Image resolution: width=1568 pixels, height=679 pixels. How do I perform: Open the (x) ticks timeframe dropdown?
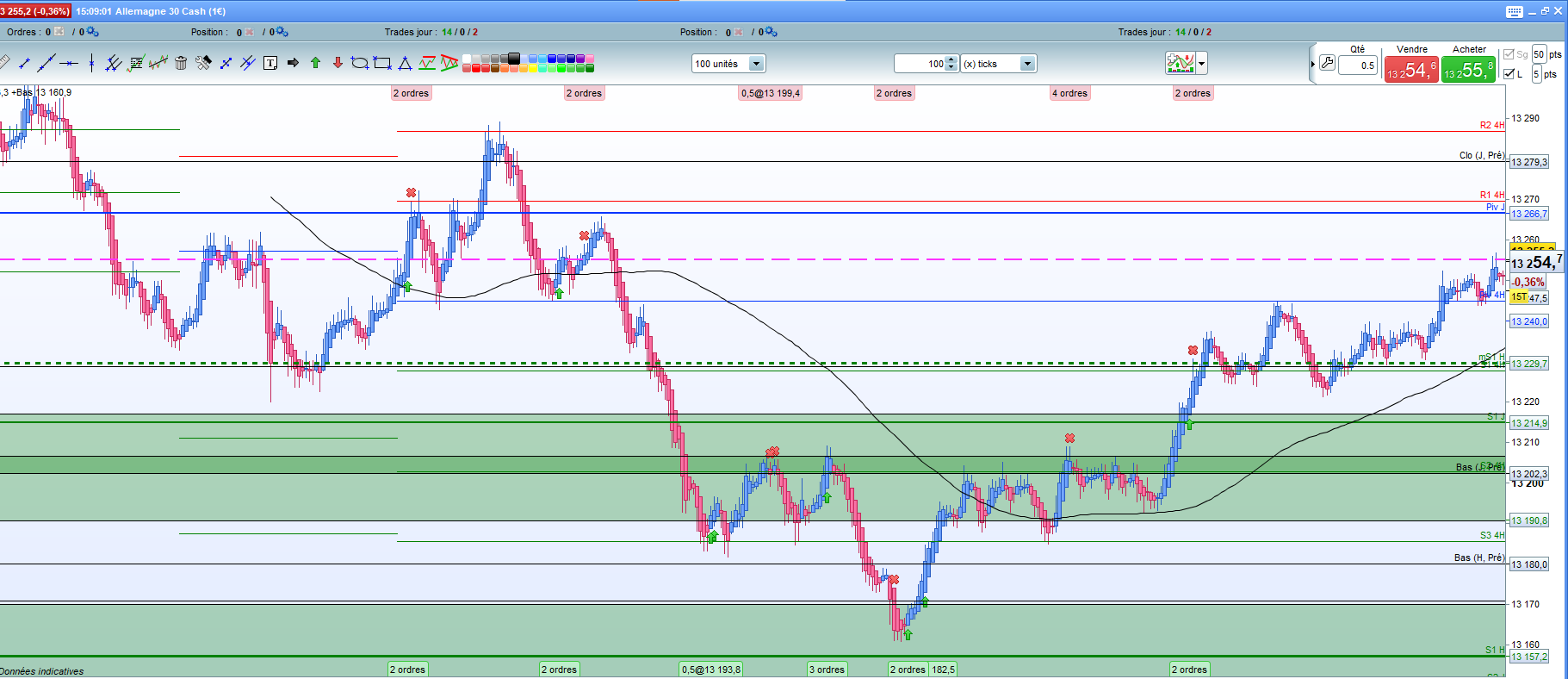coord(1026,64)
